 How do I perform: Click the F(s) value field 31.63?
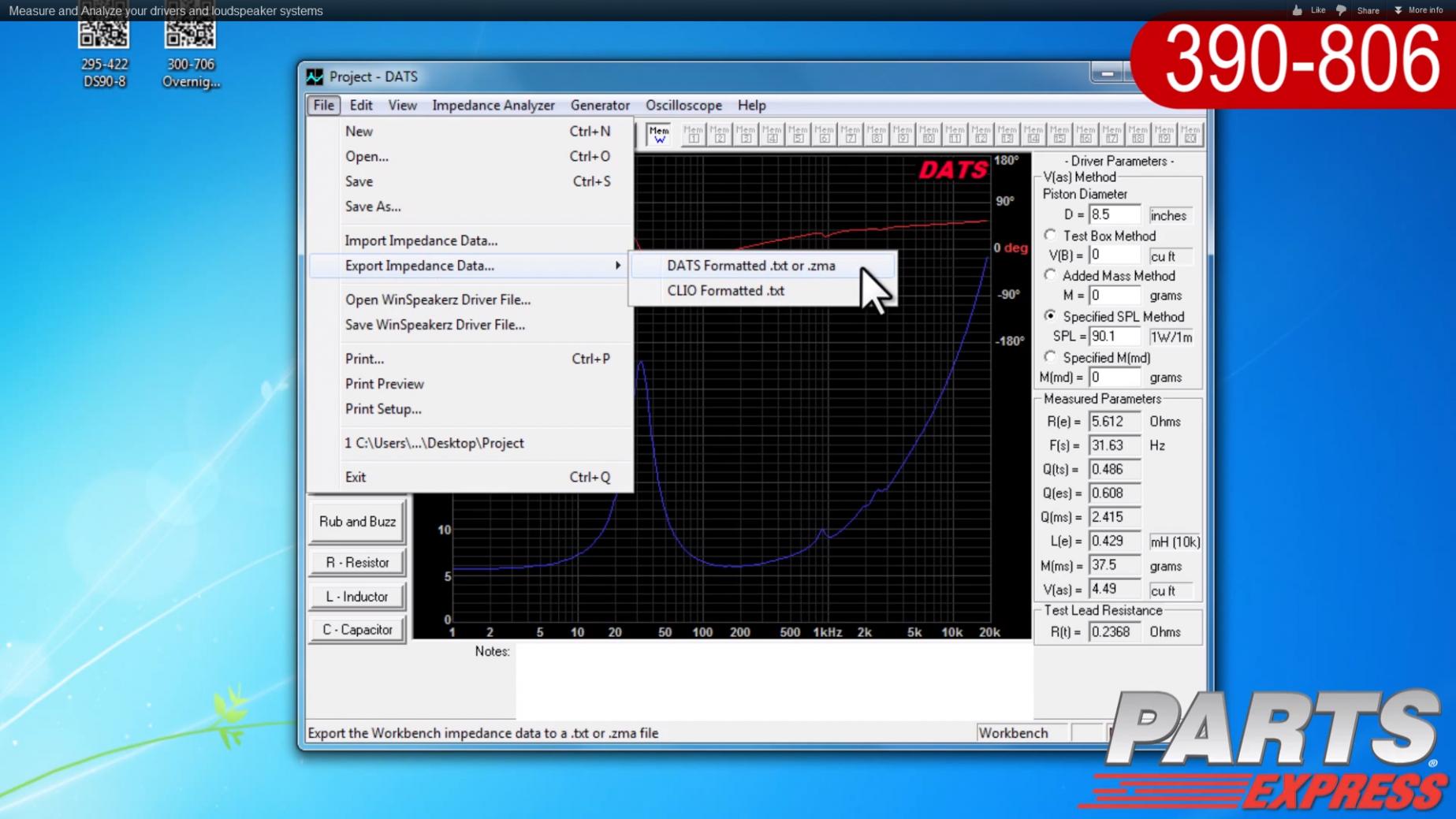pos(1114,445)
